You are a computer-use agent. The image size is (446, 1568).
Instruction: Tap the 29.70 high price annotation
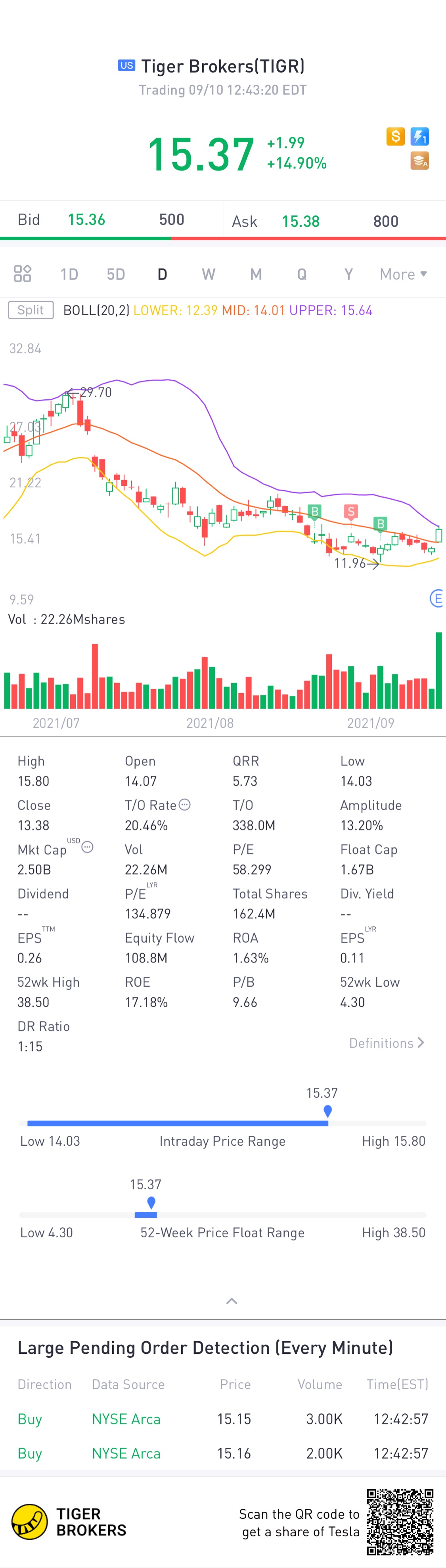[x=90, y=392]
